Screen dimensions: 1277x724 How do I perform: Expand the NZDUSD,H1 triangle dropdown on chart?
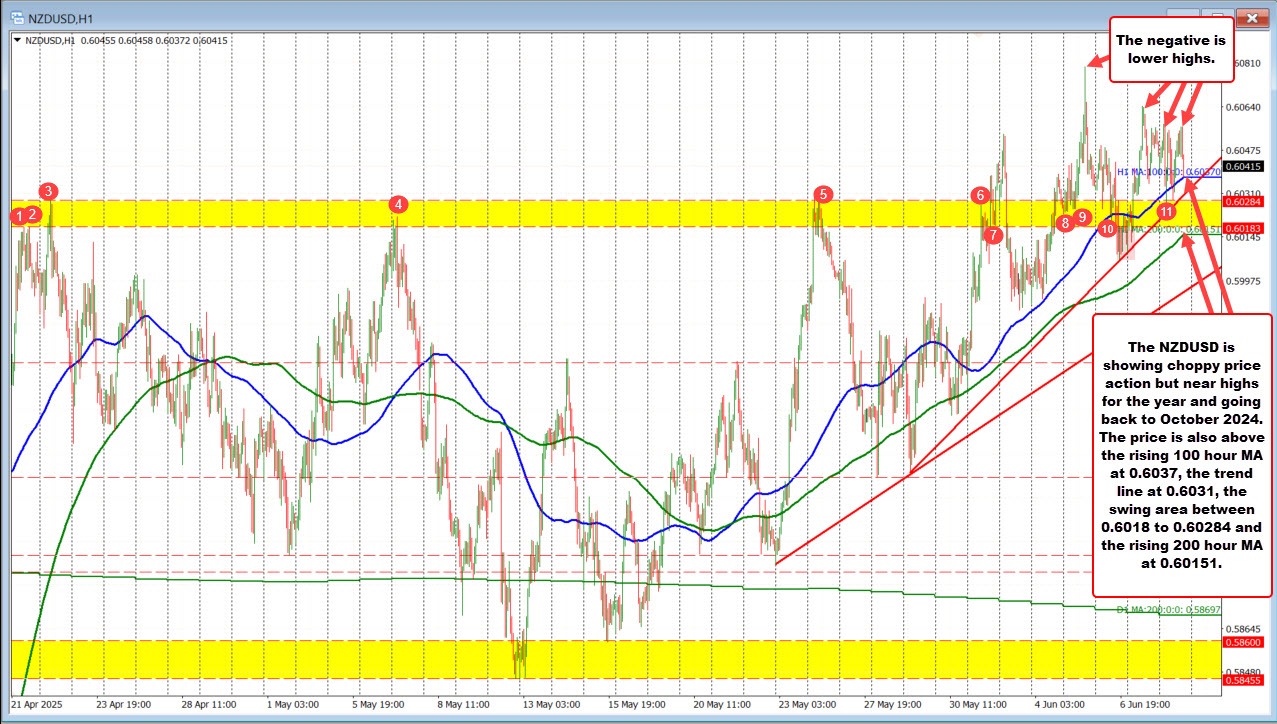pos(17,40)
